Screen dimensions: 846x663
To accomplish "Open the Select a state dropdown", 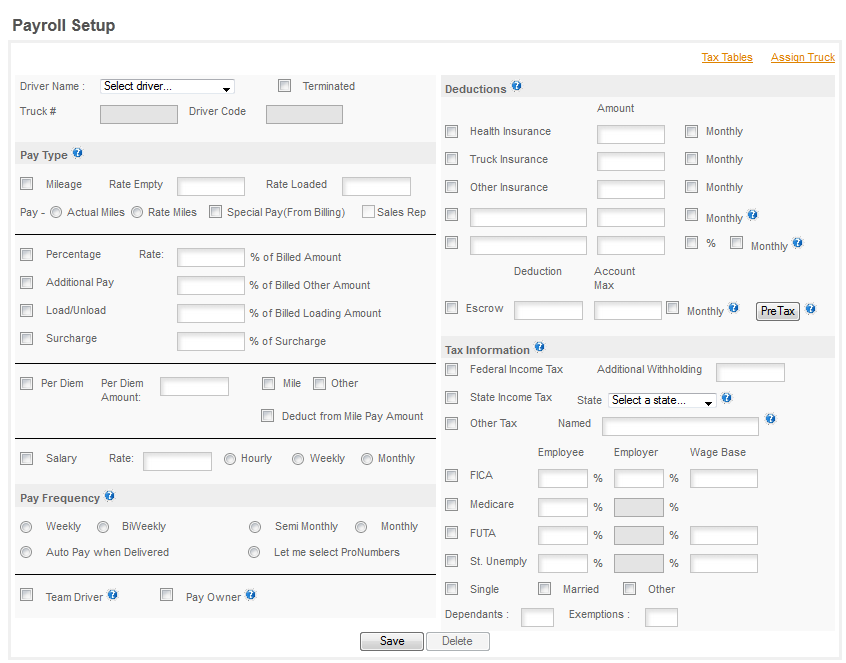I will 663,400.
